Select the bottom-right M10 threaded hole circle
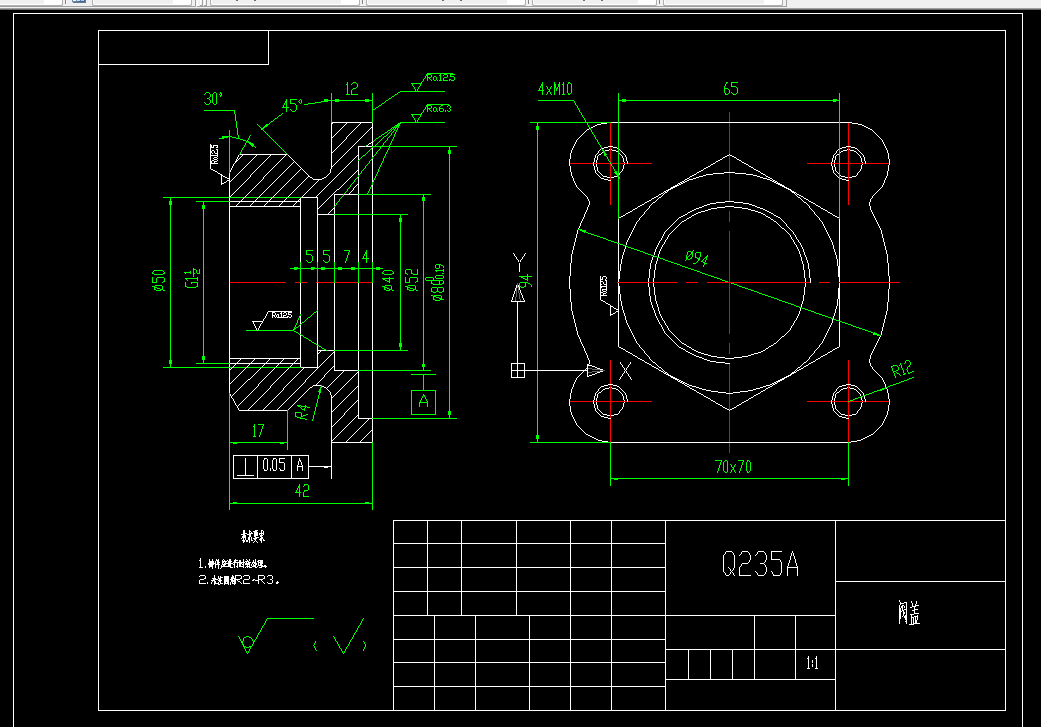The height and width of the screenshot is (727, 1041). [x=848, y=401]
